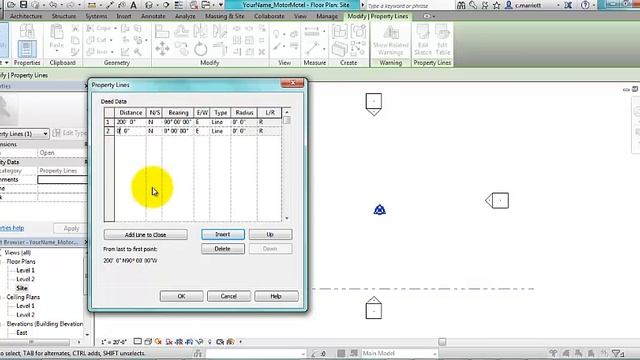Click the Measure Between icon in Measure panel

[x=312, y=31]
